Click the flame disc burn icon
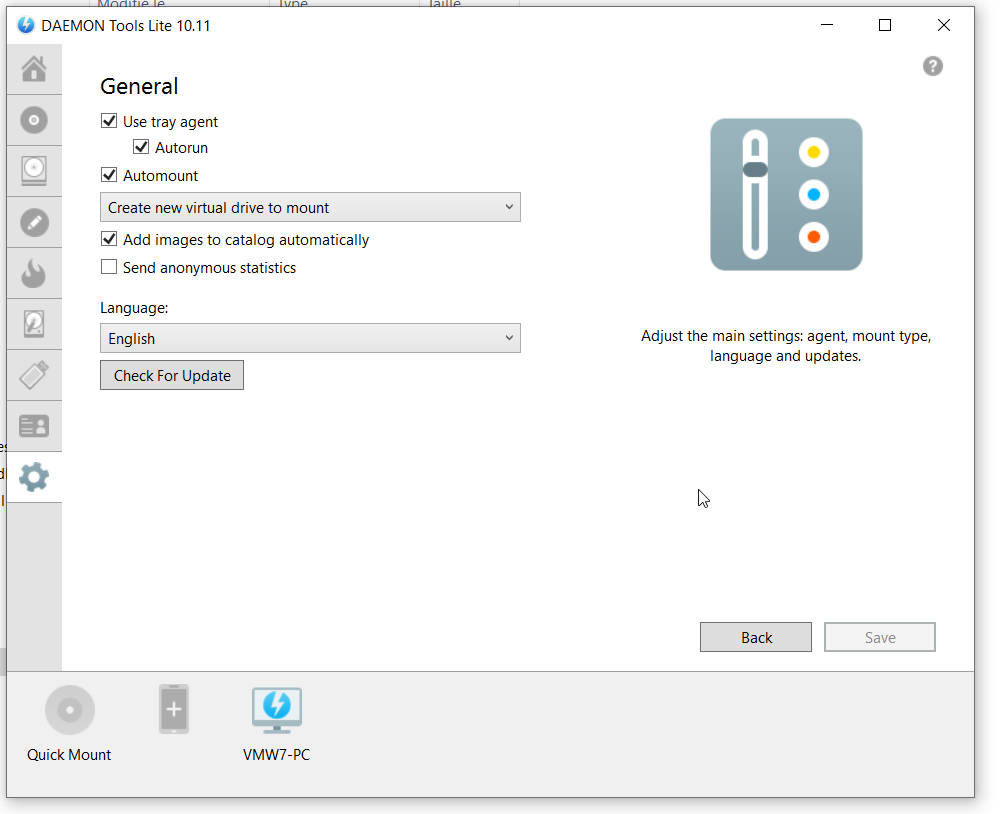 click(x=34, y=273)
